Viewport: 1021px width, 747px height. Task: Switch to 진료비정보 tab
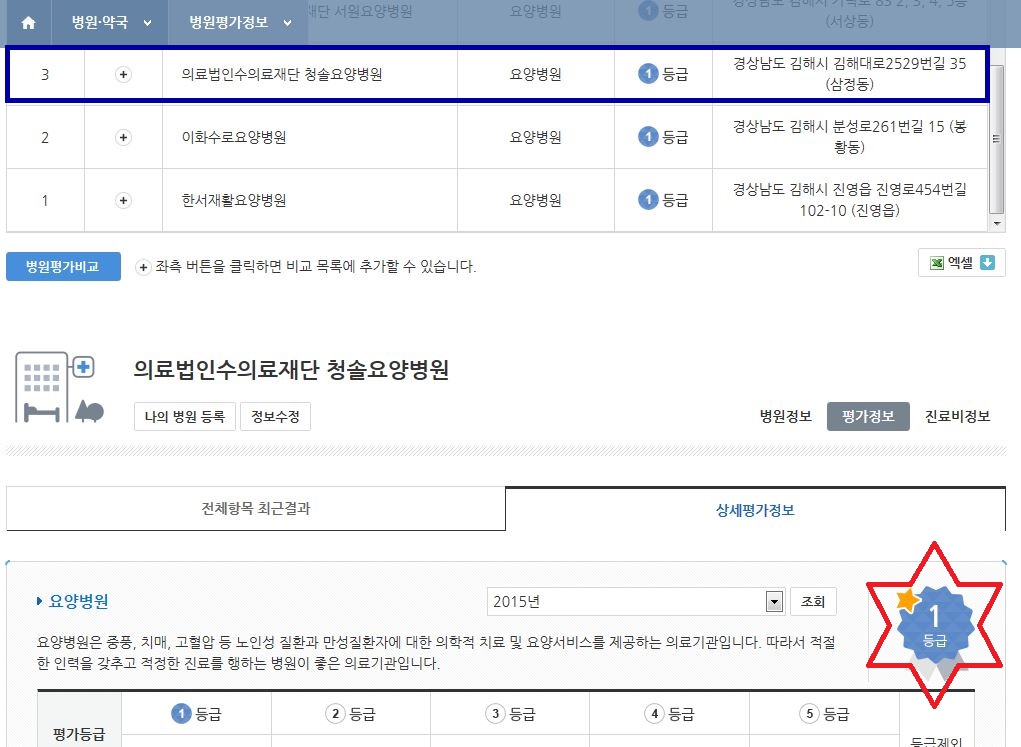[957, 416]
